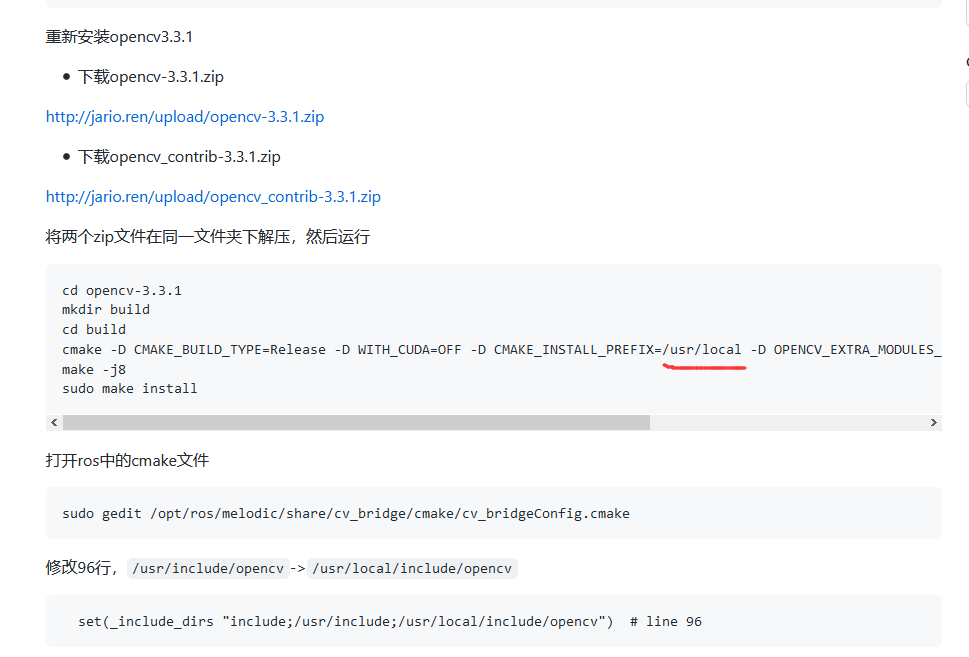
Task: Click /usr/local in CMAKE_INSTALL_PREFIX
Action: 702,350
